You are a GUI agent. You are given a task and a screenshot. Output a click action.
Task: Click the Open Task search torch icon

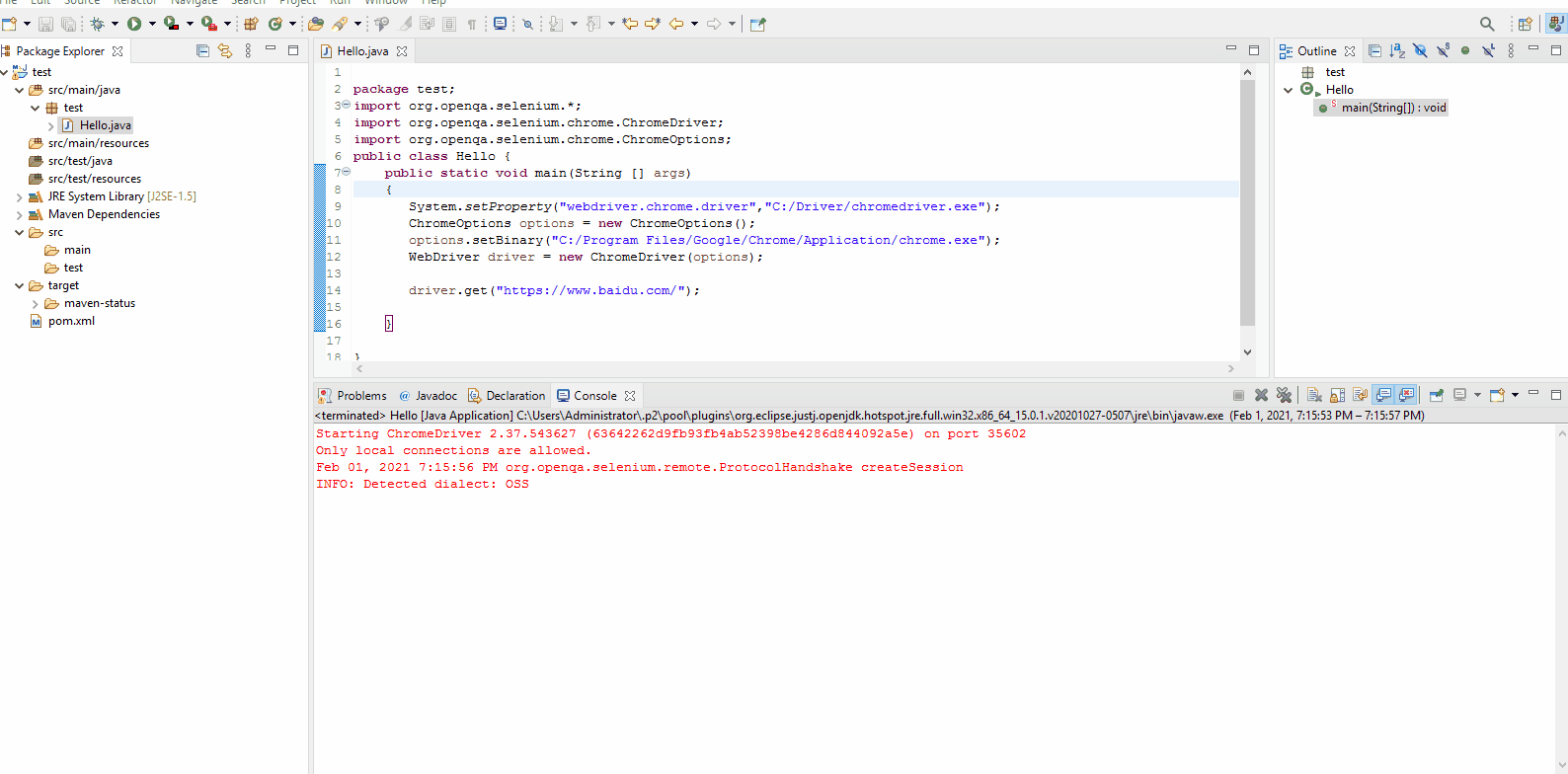[340, 24]
